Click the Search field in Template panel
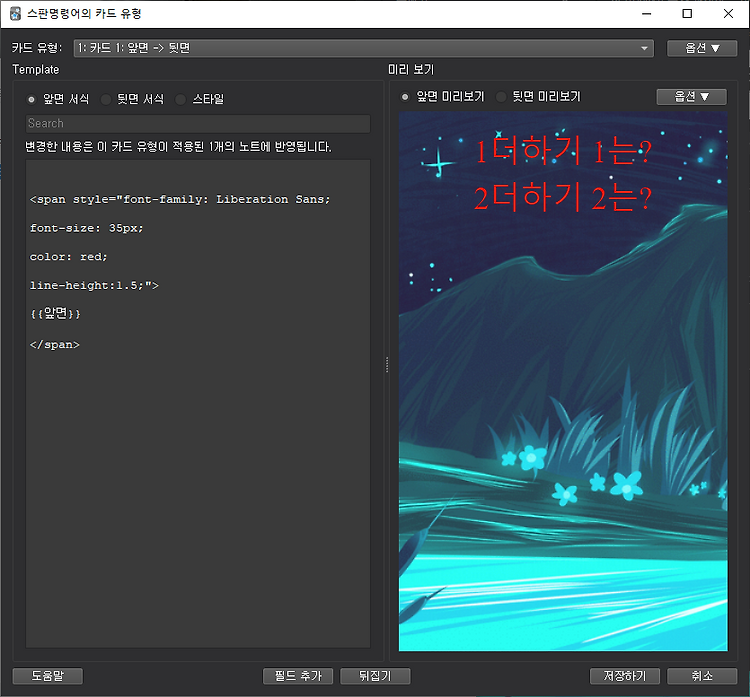750x697 pixels. pyautogui.click(x=198, y=123)
